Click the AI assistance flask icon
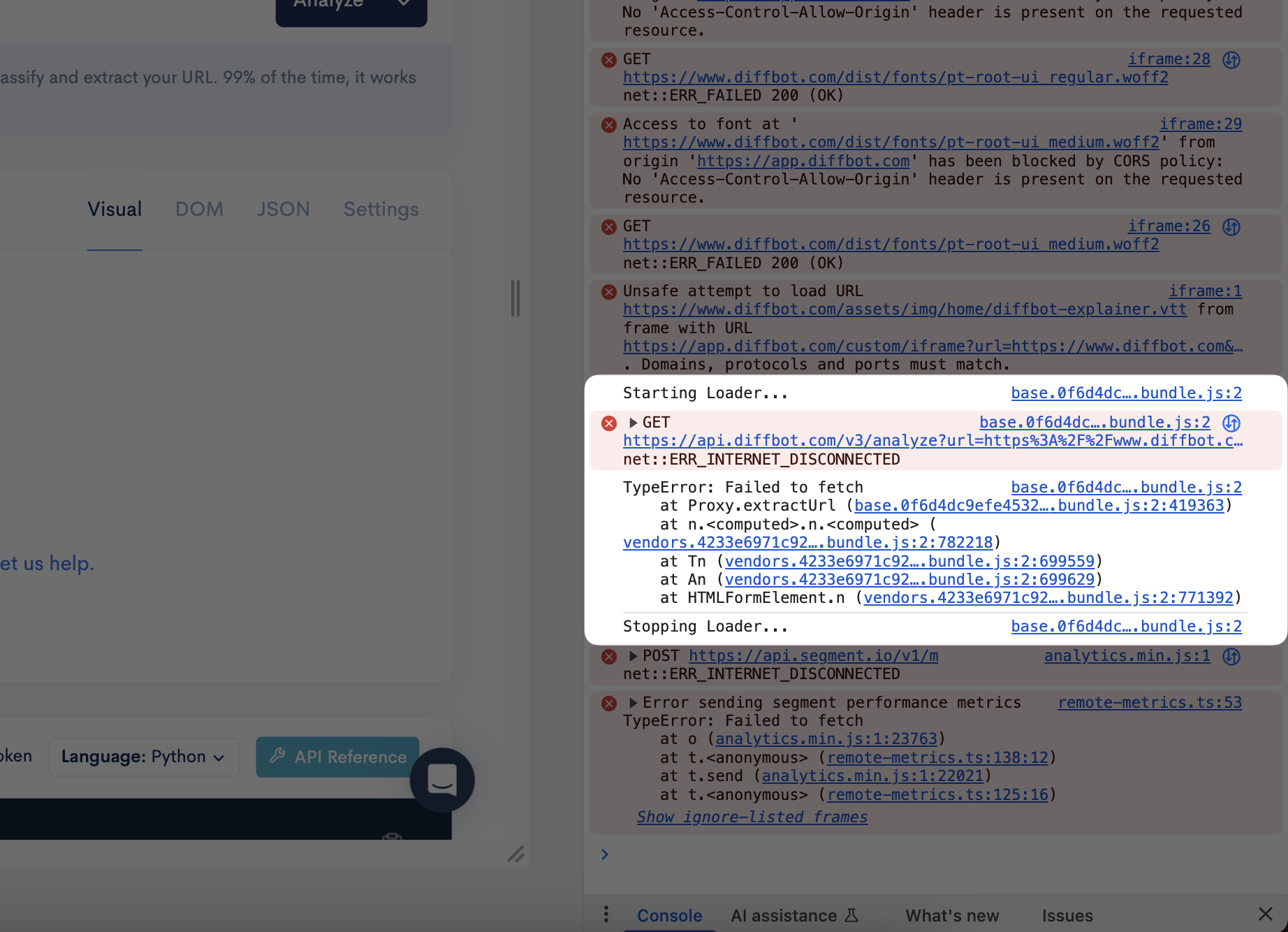Viewport: 1288px width, 932px height. click(851, 915)
